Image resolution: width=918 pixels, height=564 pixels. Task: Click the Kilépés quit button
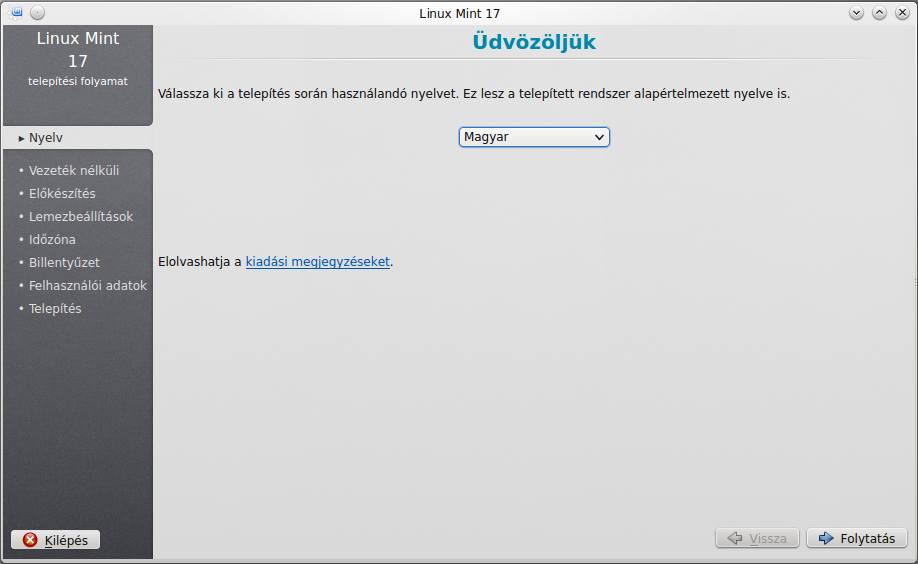(x=56, y=540)
